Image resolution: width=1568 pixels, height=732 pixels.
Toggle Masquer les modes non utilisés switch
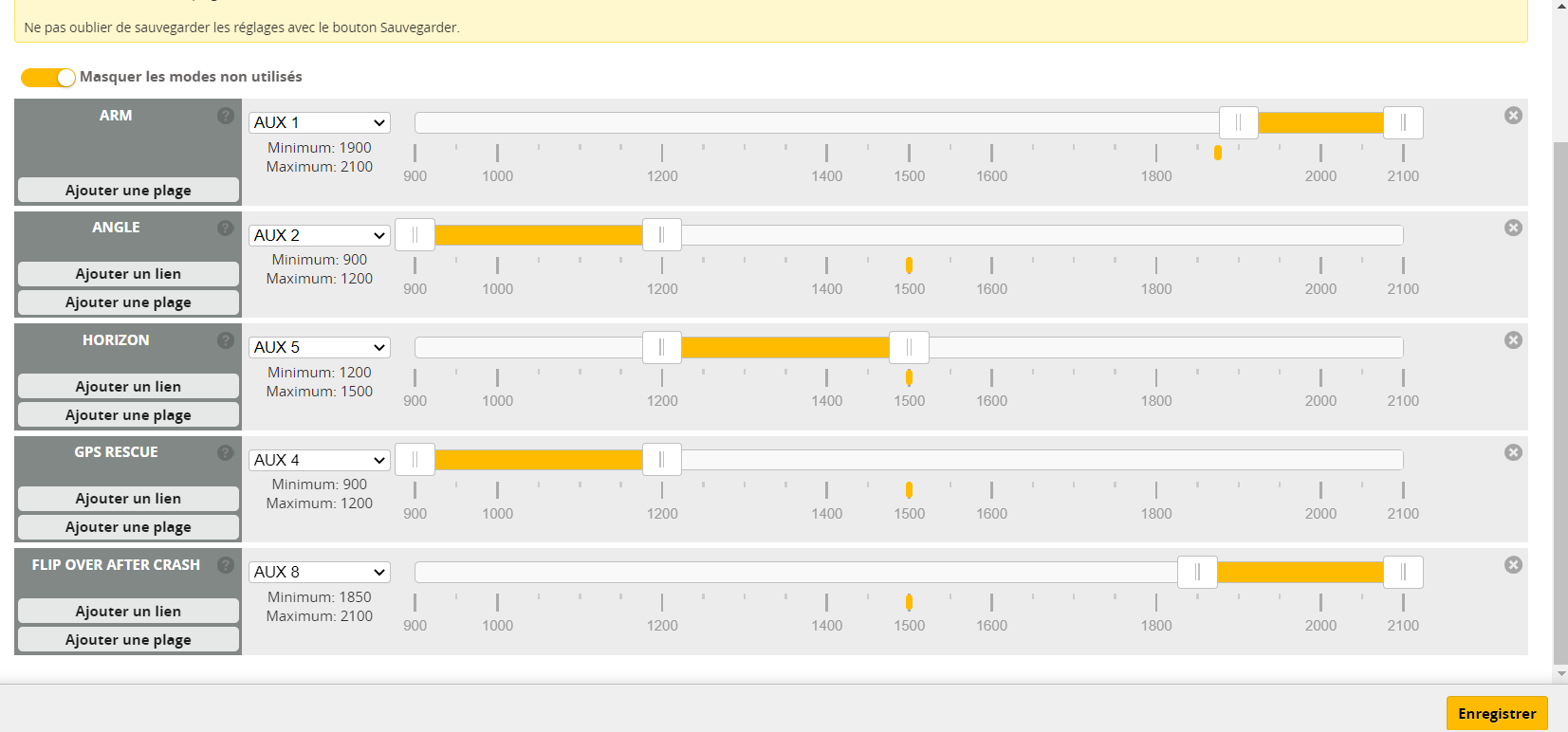[x=47, y=77]
